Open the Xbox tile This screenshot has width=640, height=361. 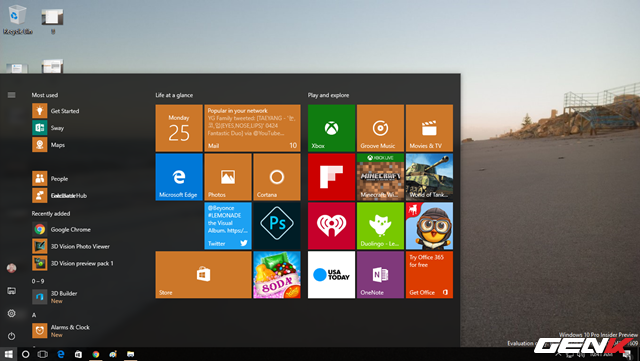pos(331,128)
